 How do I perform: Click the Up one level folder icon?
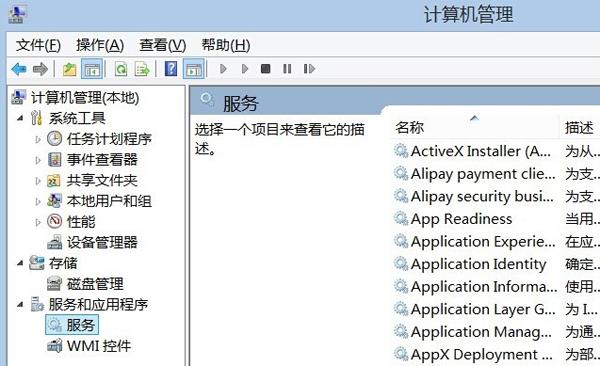[x=69, y=69]
